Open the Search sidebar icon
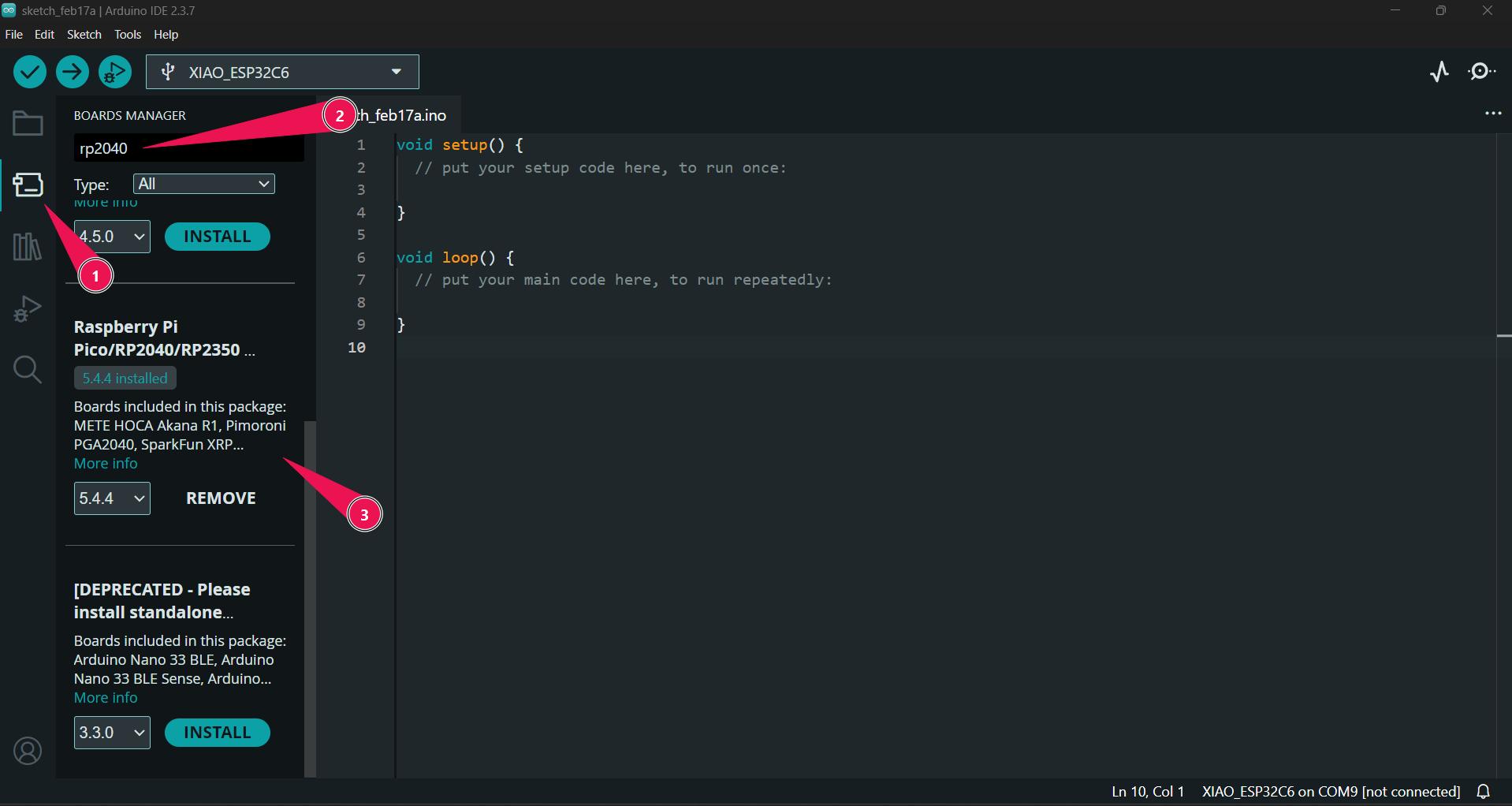Screen dimensions: 1512x806 (x=28, y=369)
